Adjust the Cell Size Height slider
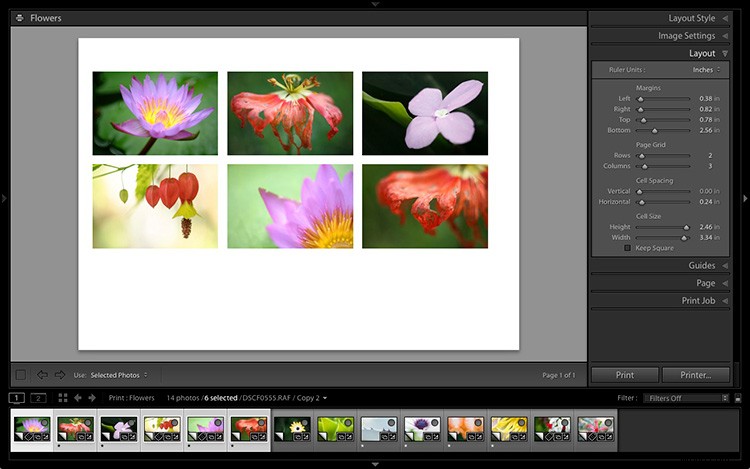The width and height of the screenshot is (750, 469). (686, 227)
